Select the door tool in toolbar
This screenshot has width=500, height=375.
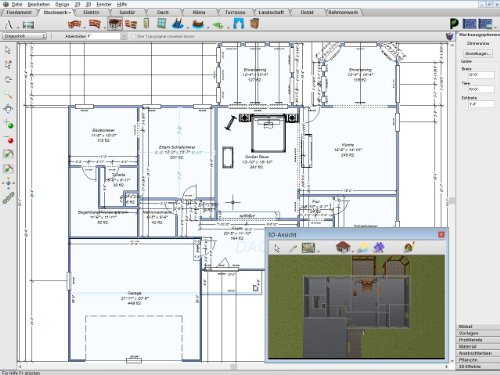[x=146, y=24]
